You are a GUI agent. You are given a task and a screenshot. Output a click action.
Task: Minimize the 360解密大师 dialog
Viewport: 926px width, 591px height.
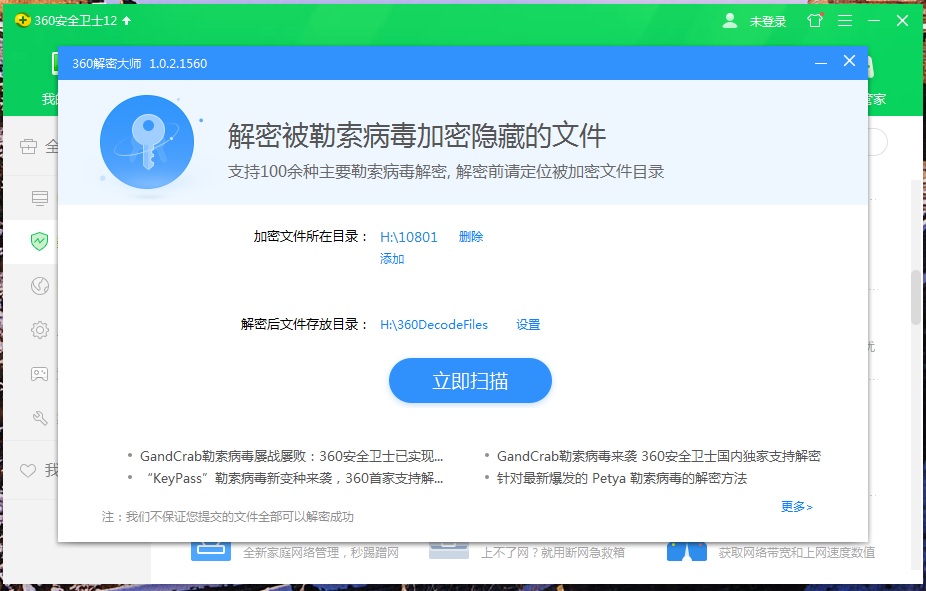click(x=820, y=63)
